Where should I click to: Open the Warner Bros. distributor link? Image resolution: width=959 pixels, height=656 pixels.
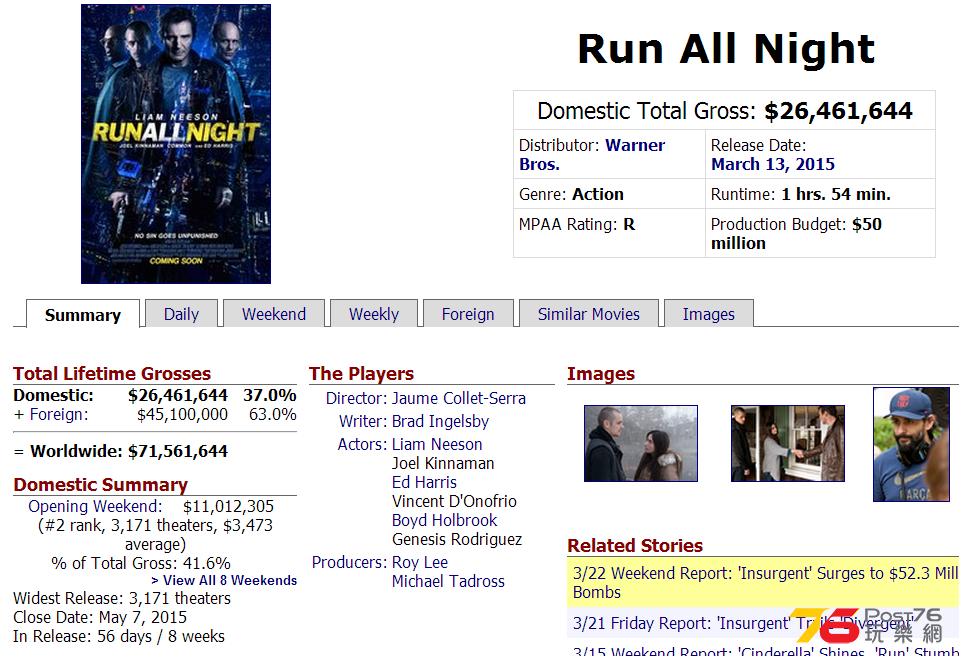[591, 155]
